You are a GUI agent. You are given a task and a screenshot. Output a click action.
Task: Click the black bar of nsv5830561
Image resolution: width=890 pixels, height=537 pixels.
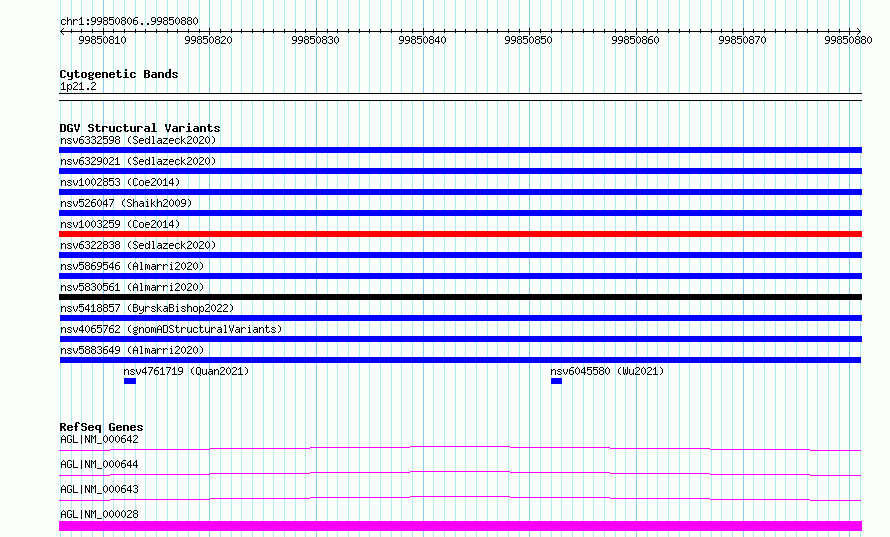point(460,297)
